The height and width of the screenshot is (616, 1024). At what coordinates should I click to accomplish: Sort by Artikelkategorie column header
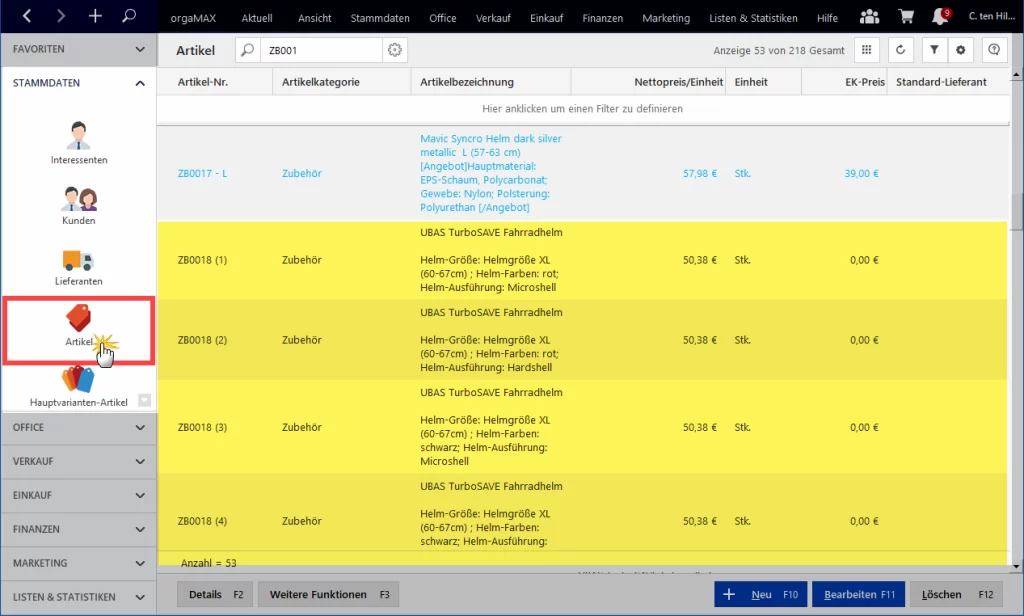[342, 82]
